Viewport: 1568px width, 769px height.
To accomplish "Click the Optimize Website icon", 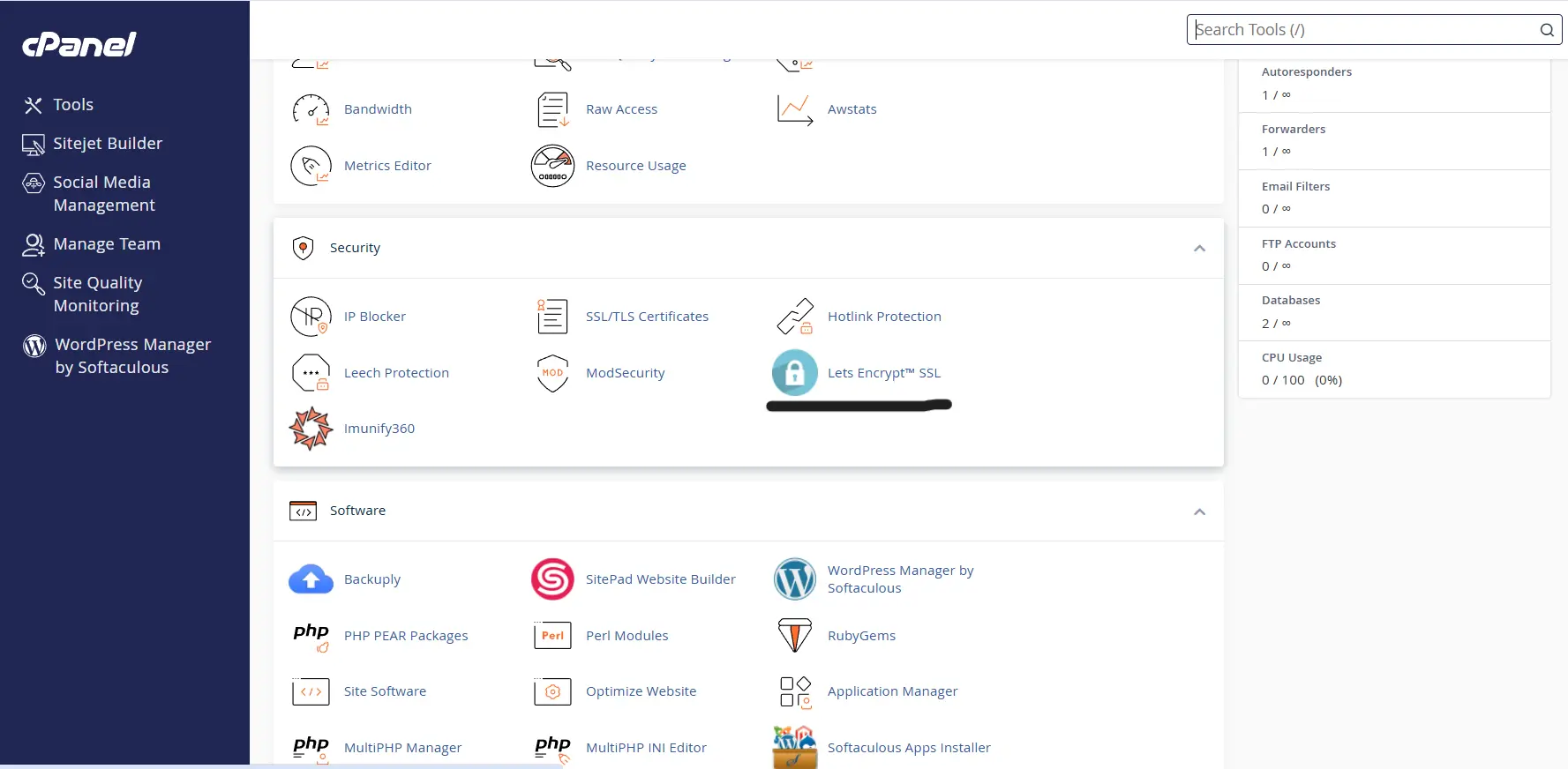I will (553, 692).
